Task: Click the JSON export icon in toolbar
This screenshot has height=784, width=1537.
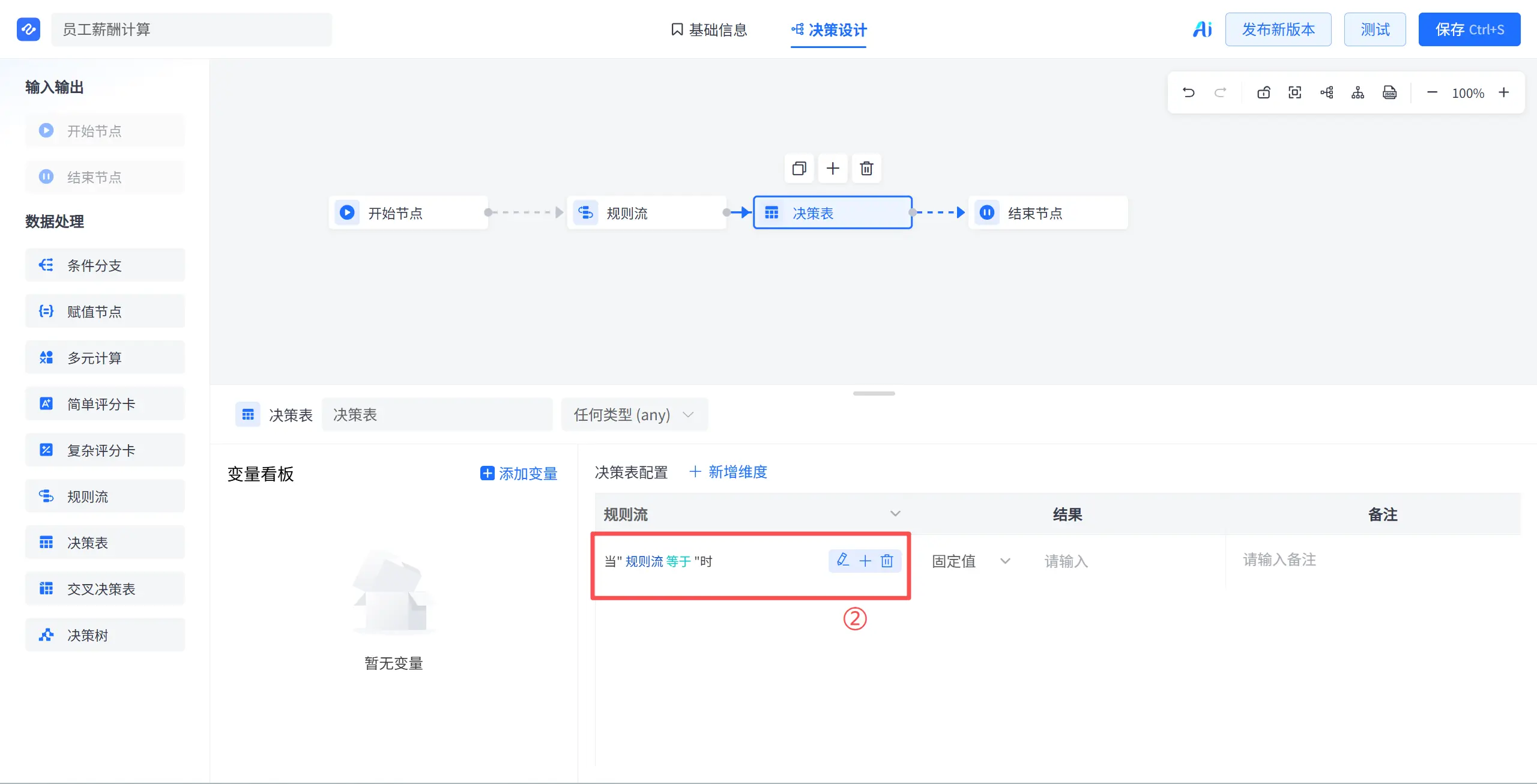Action: [1389, 92]
